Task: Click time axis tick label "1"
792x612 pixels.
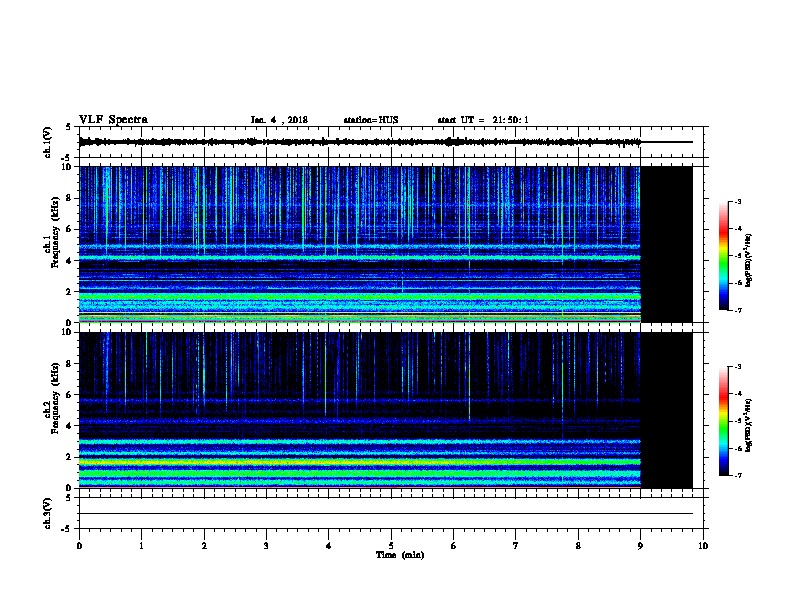Action: click(x=141, y=545)
